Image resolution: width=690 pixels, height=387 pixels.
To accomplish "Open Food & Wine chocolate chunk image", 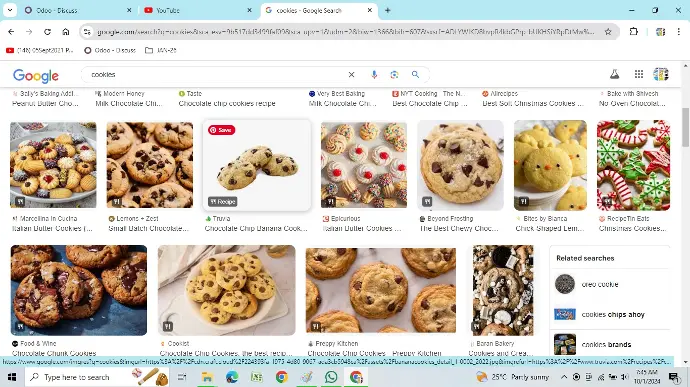I will (79, 290).
